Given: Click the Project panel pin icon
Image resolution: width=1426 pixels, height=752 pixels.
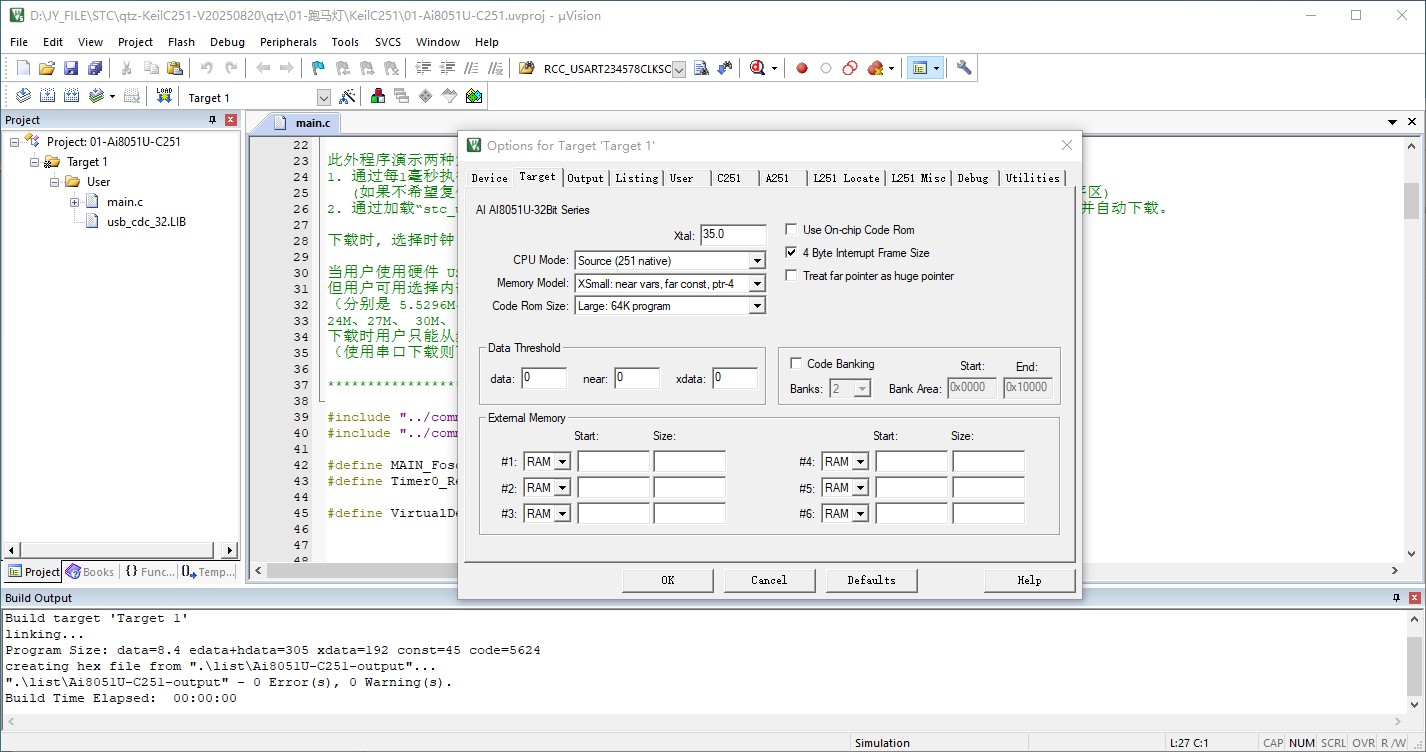Looking at the screenshot, I should tap(212, 120).
